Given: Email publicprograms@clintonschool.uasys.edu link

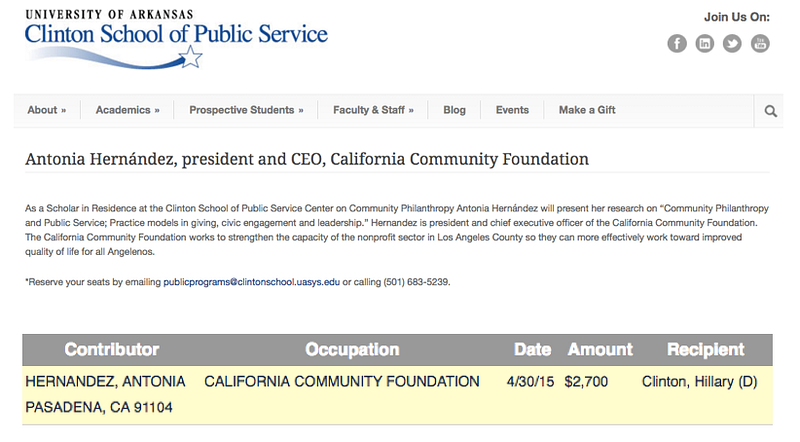Looking at the screenshot, I should pyautogui.click(x=252, y=282).
